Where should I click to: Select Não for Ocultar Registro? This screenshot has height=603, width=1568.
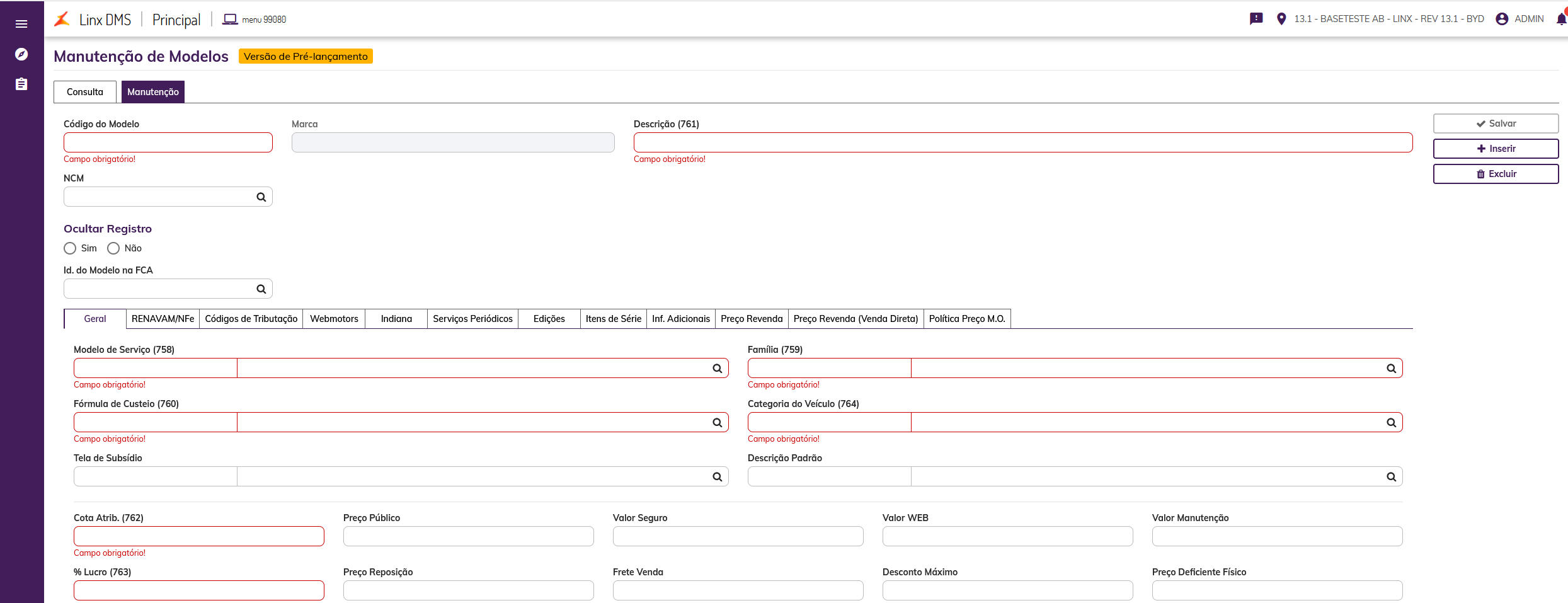[113, 248]
